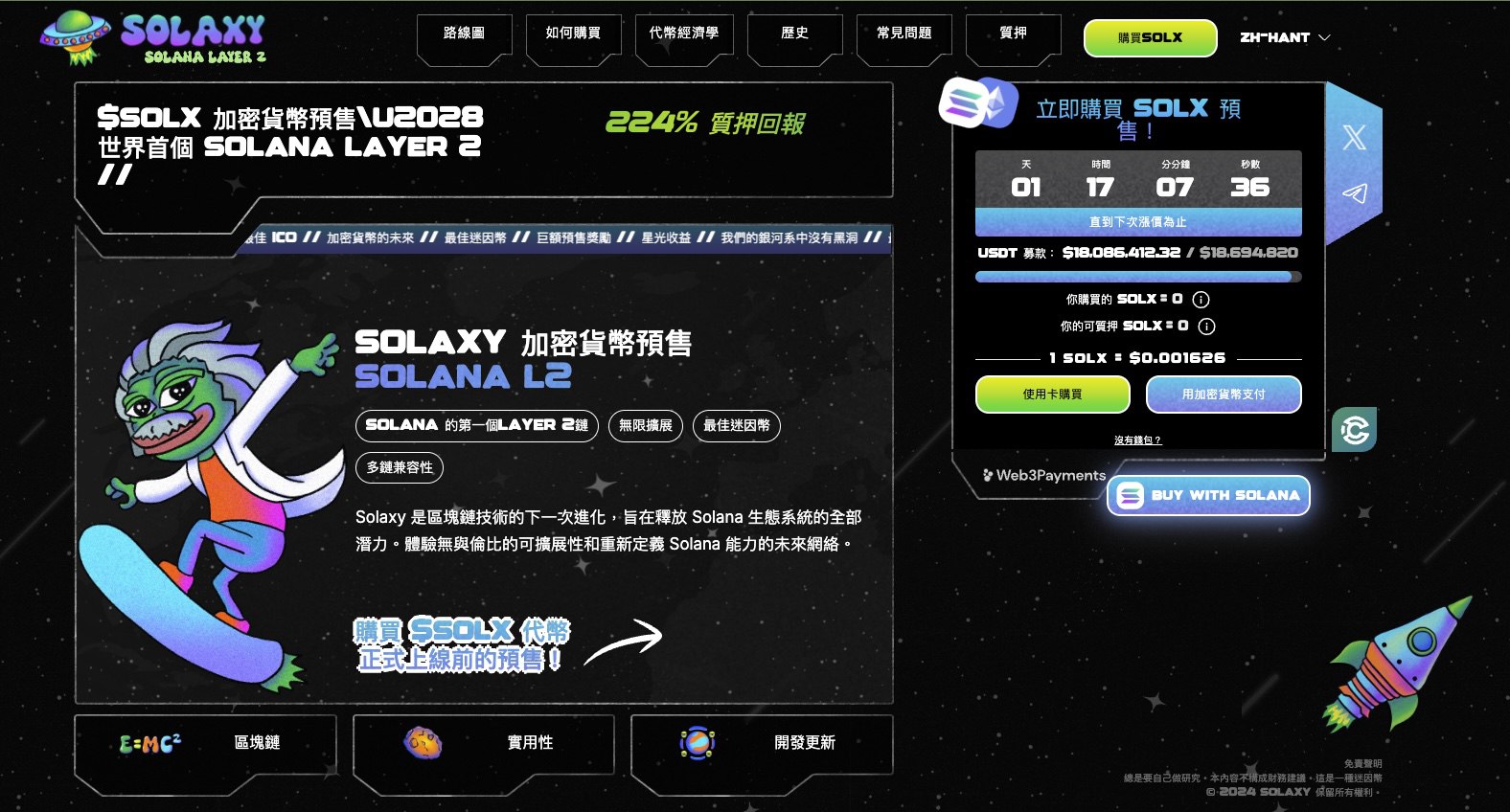The width and height of the screenshot is (1510, 812).
Task: Click the info icon beside 你購買的 SOLX
Action: [x=1201, y=300]
